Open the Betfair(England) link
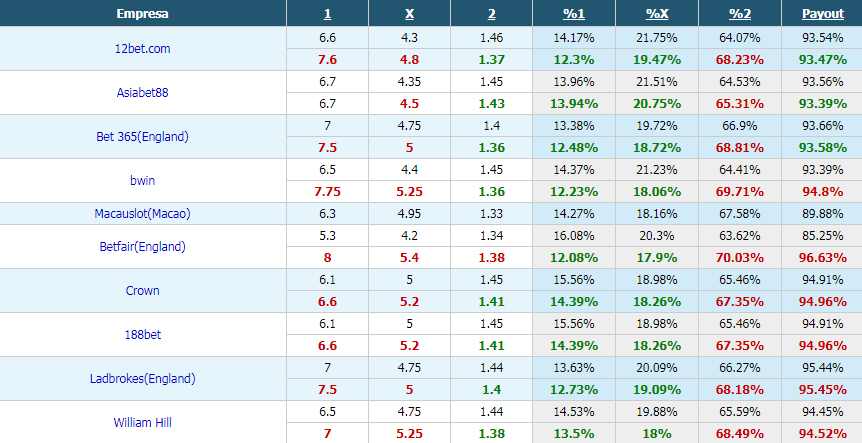This screenshot has height=443, width=862. 142,246
